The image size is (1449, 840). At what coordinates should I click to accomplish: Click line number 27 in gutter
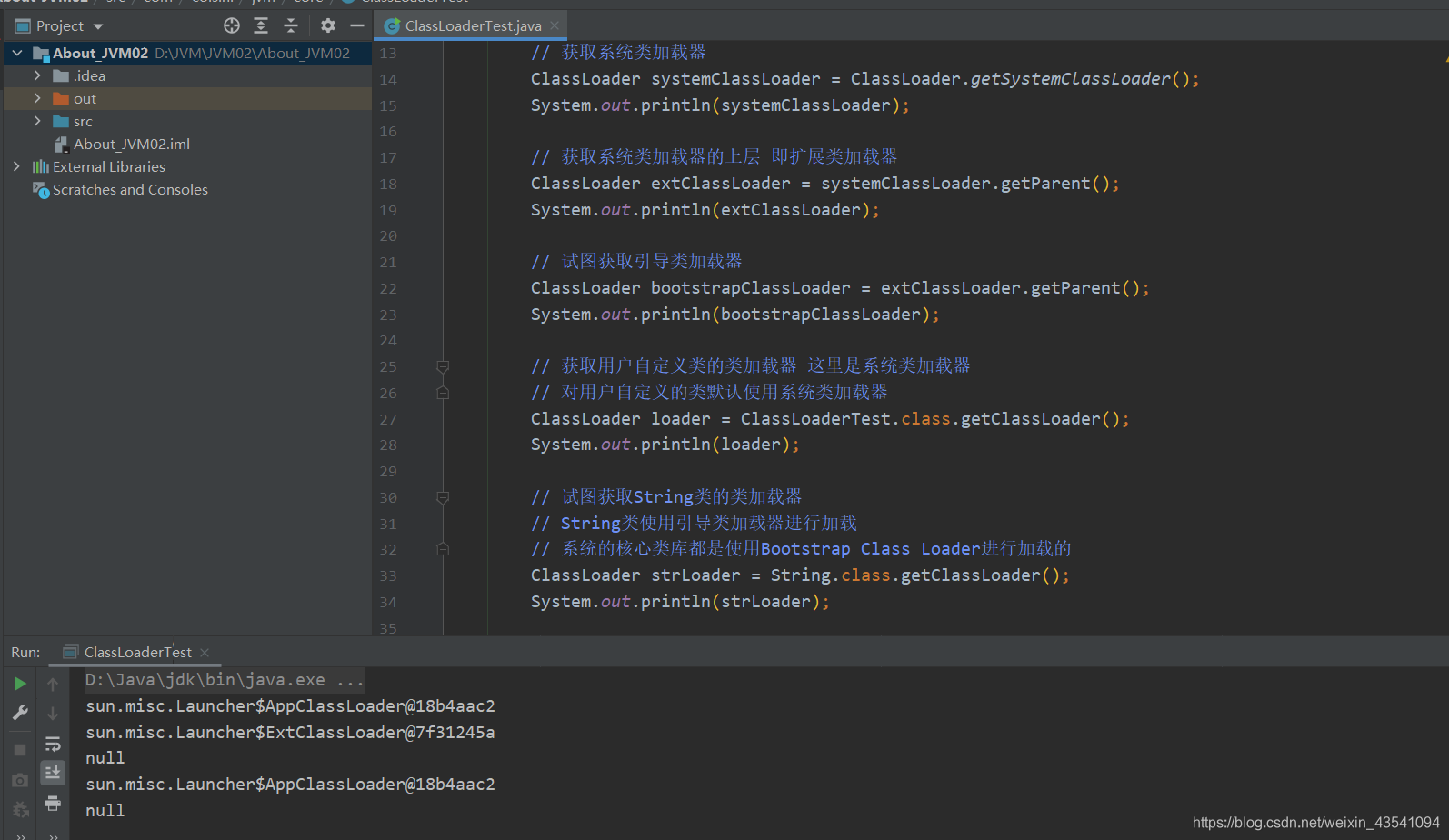tap(388, 420)
